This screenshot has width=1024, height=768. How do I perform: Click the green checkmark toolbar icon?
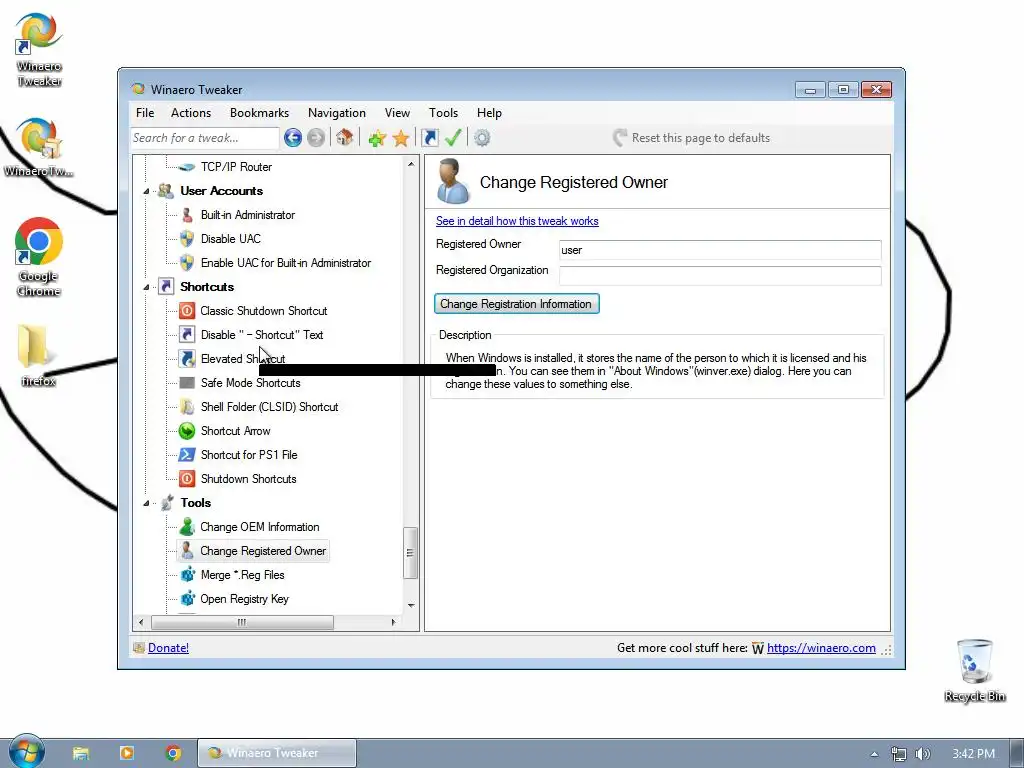click(x=453, y=138)
